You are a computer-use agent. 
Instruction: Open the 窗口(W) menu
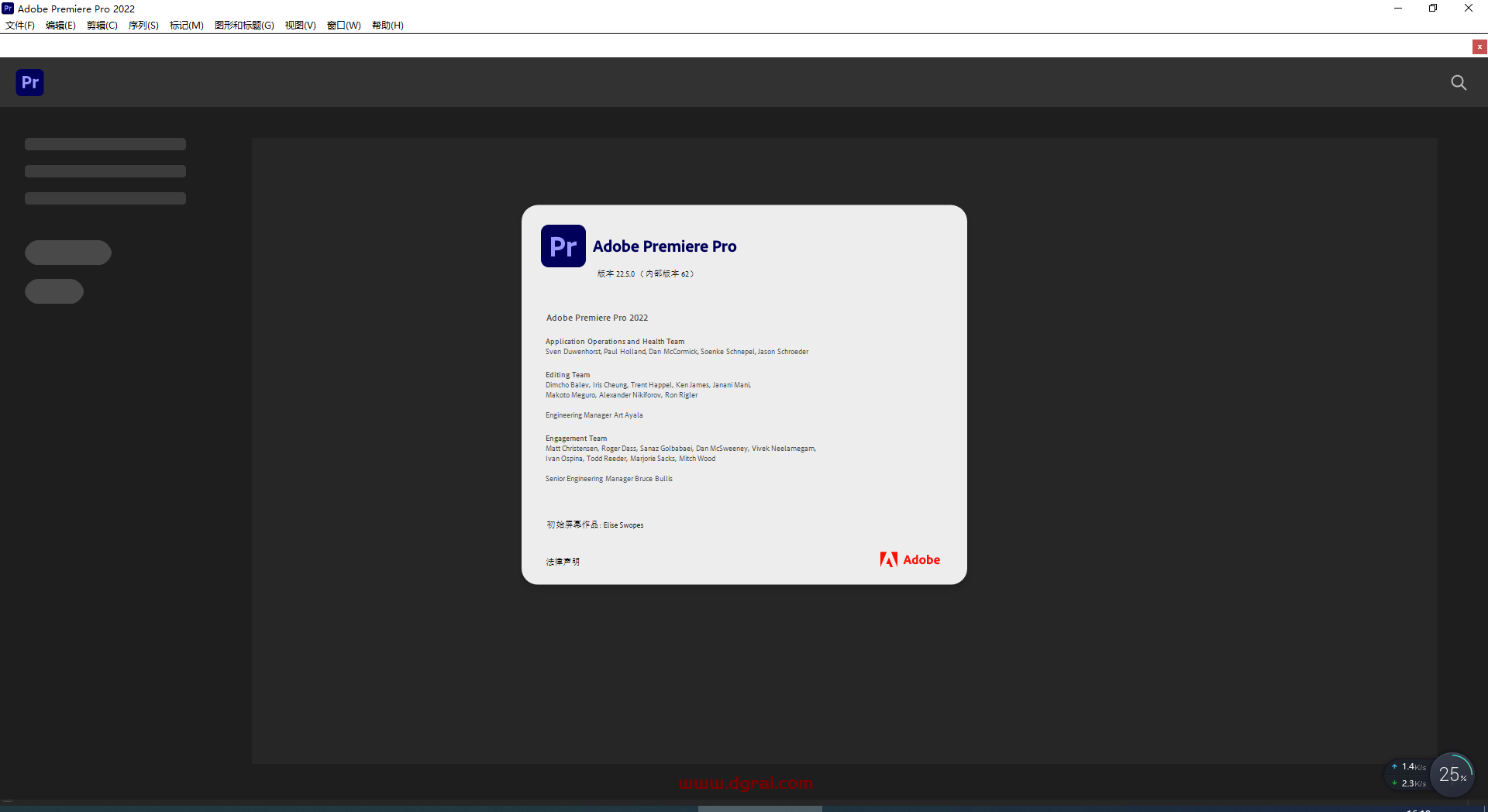pyautogui.click(x=344, y=26)
